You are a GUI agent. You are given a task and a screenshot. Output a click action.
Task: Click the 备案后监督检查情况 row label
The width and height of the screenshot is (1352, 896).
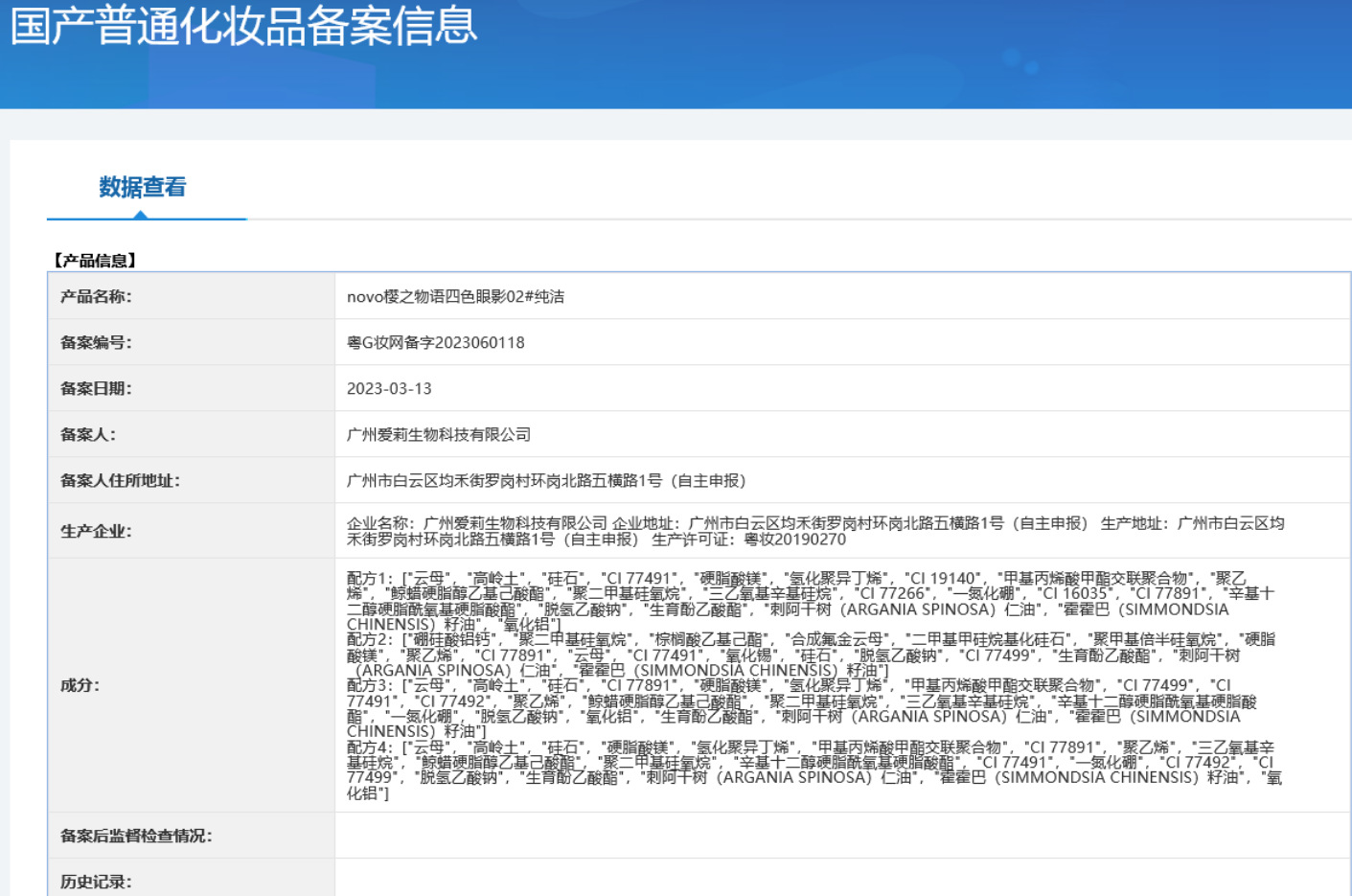[136, 837]
